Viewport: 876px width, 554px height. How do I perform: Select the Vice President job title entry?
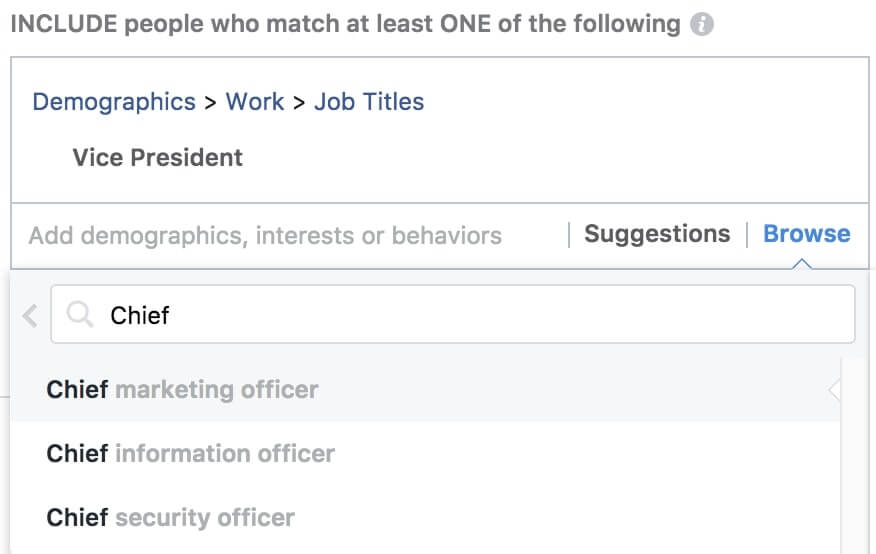tap(158, 158)
